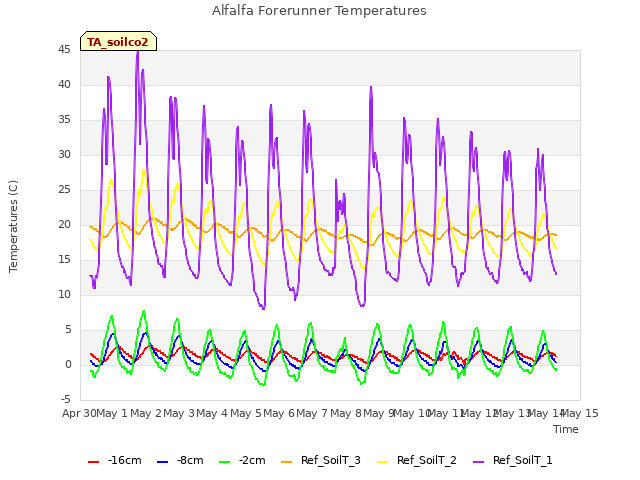The height and width of the screenshot is (480, 640).
Task: Click the yellow Ref_SoilT_2 legend swatch
Action: (x=382, y=462)
